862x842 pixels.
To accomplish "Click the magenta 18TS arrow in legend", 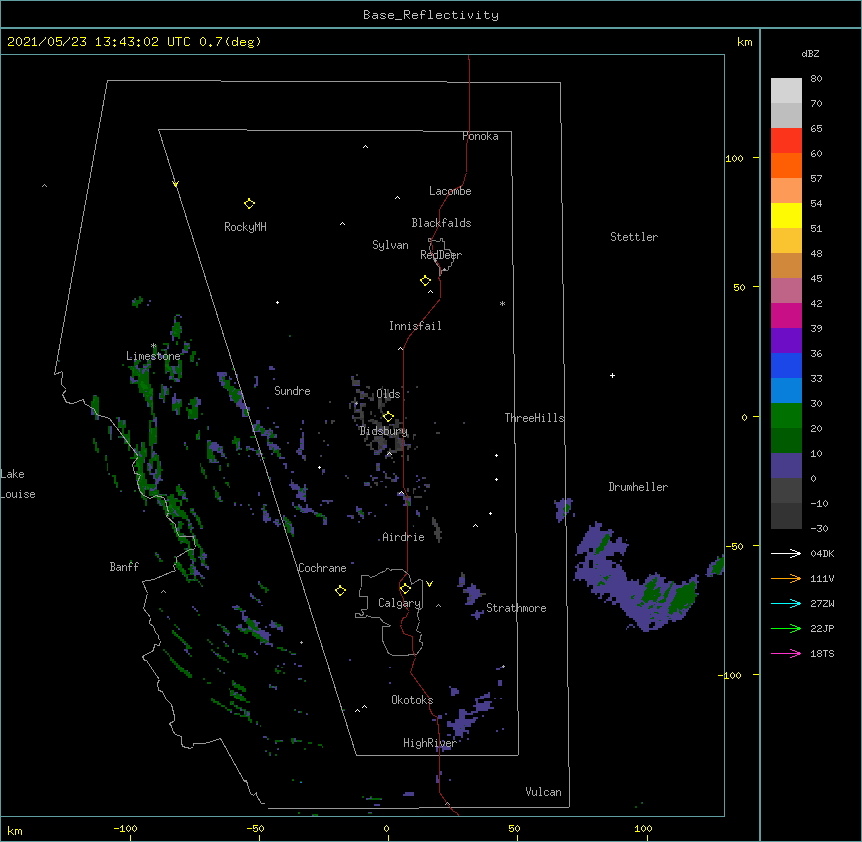I will [x=786, y=653].
